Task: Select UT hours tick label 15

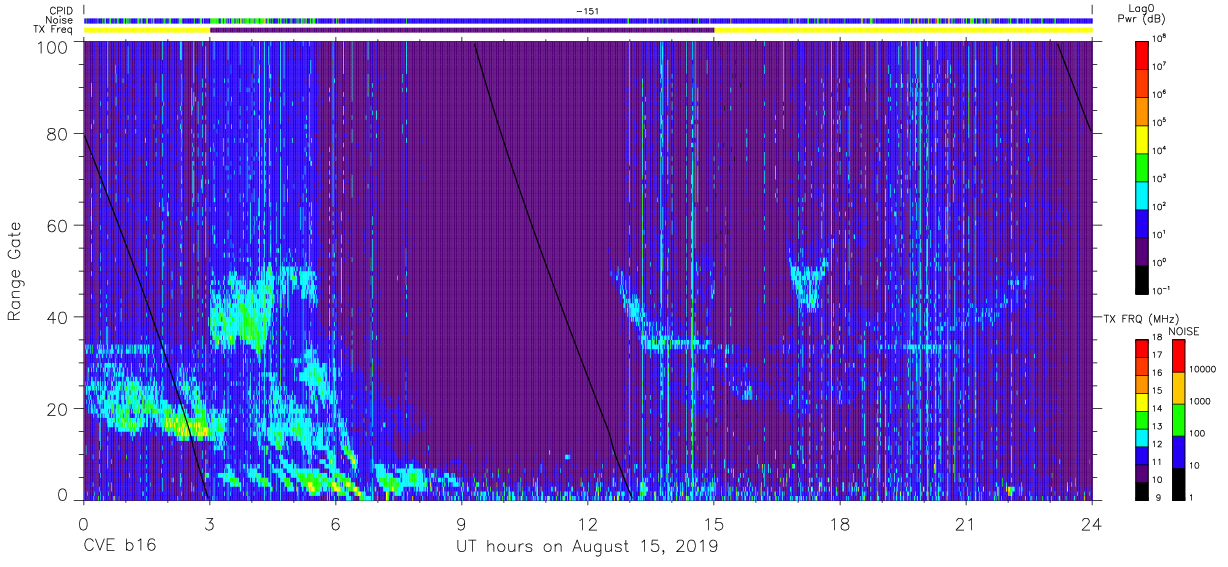Action: [x=714, y=523]
